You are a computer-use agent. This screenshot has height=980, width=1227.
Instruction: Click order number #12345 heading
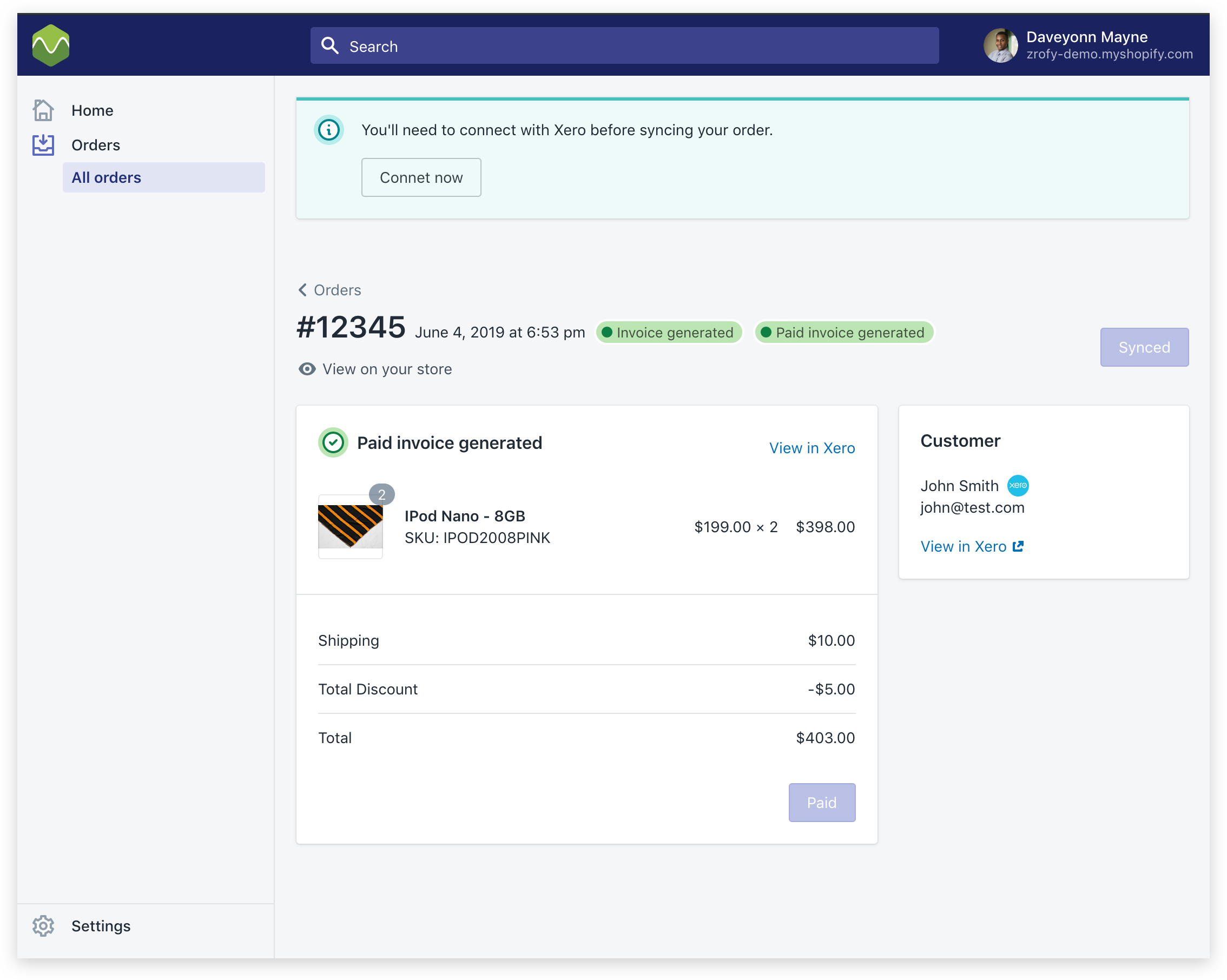tap(351, 327)
